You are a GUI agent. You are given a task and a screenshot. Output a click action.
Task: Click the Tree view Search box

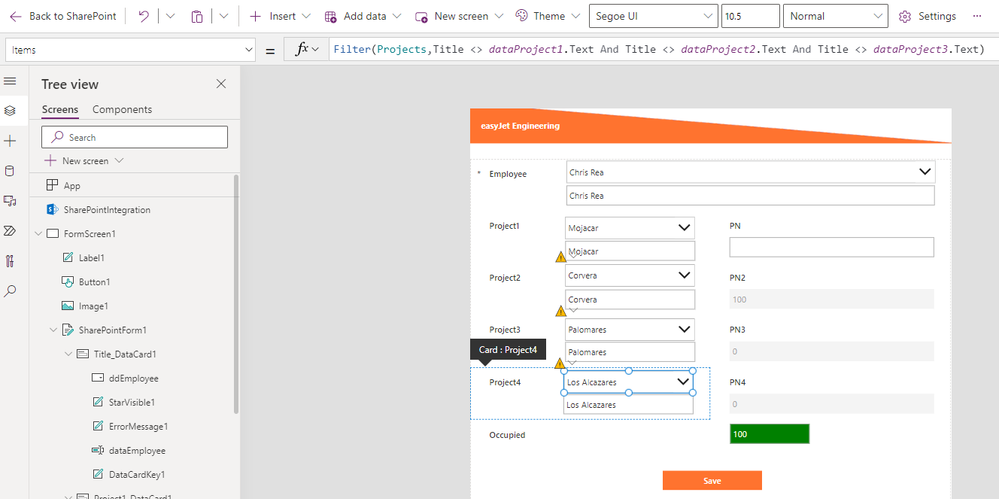coord(134,137)
